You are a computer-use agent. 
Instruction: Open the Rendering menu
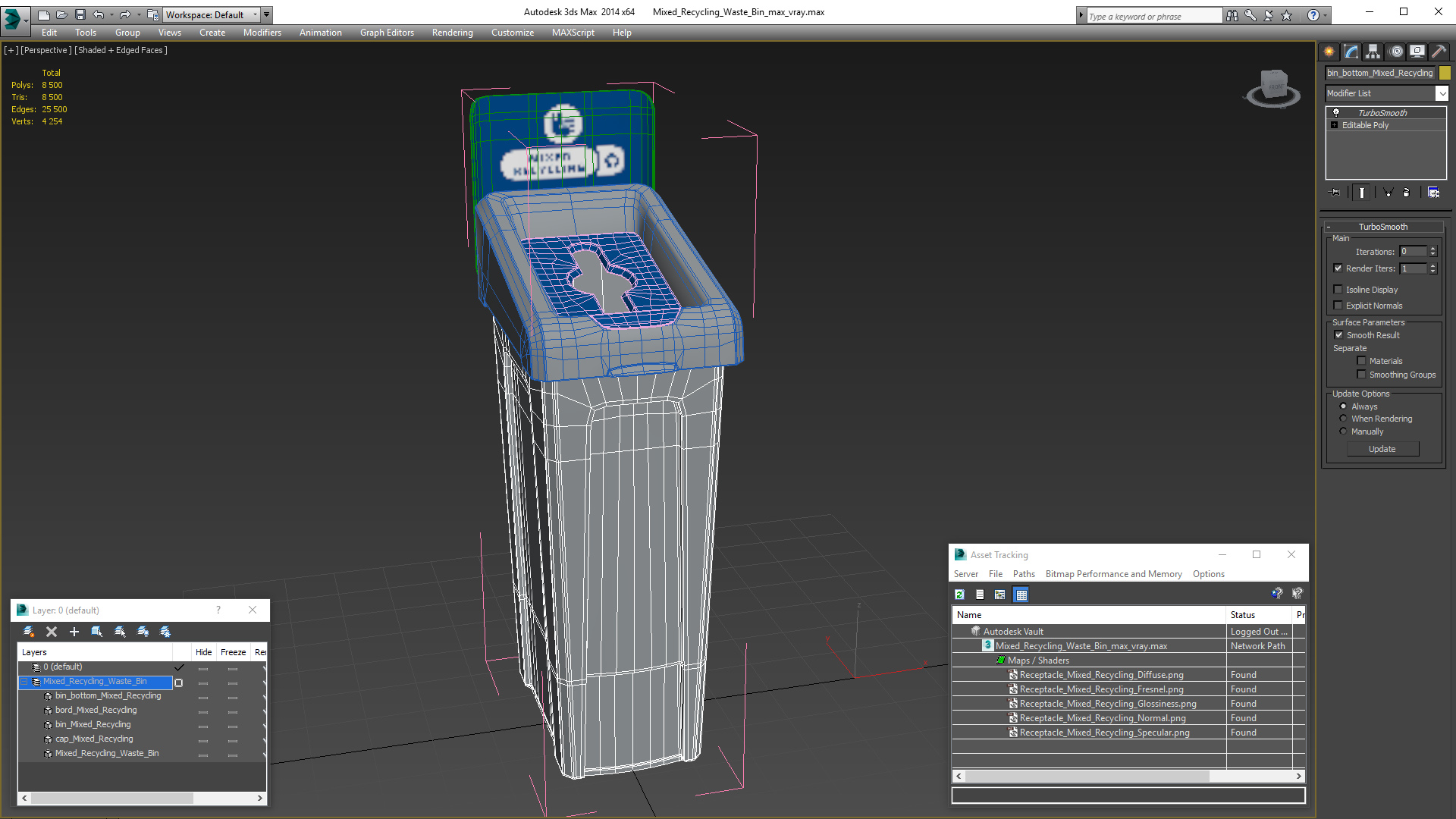[x=452, y=33]
